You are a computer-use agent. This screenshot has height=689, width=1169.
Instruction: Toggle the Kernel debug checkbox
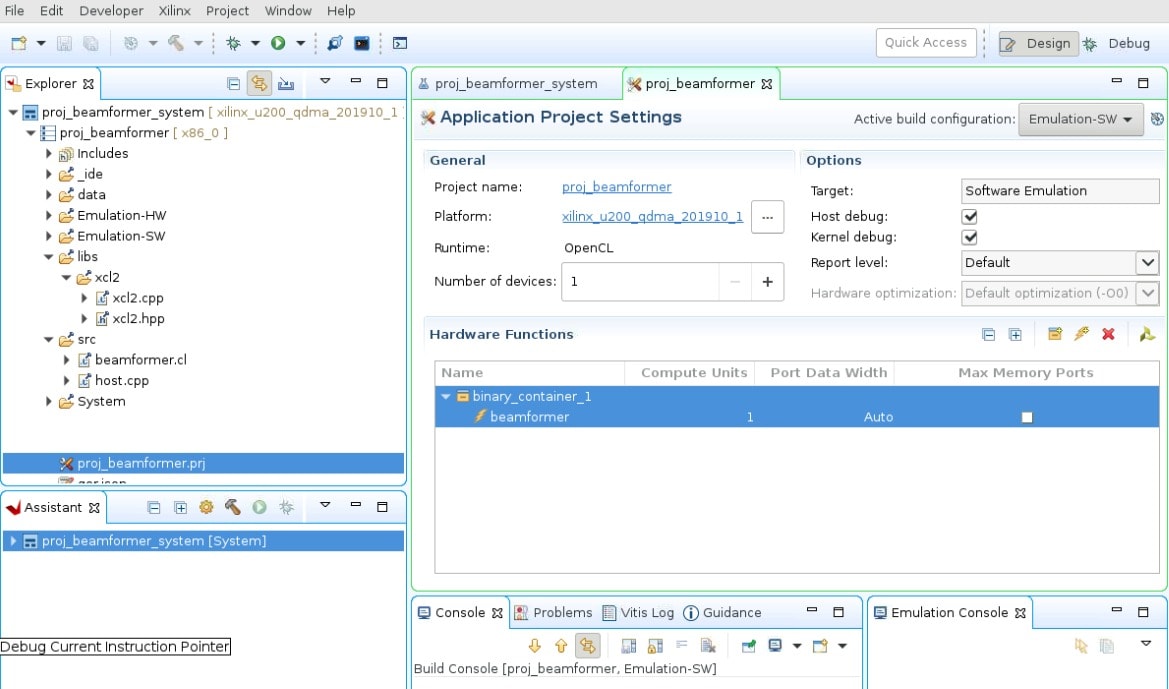[x=969, y=238]
